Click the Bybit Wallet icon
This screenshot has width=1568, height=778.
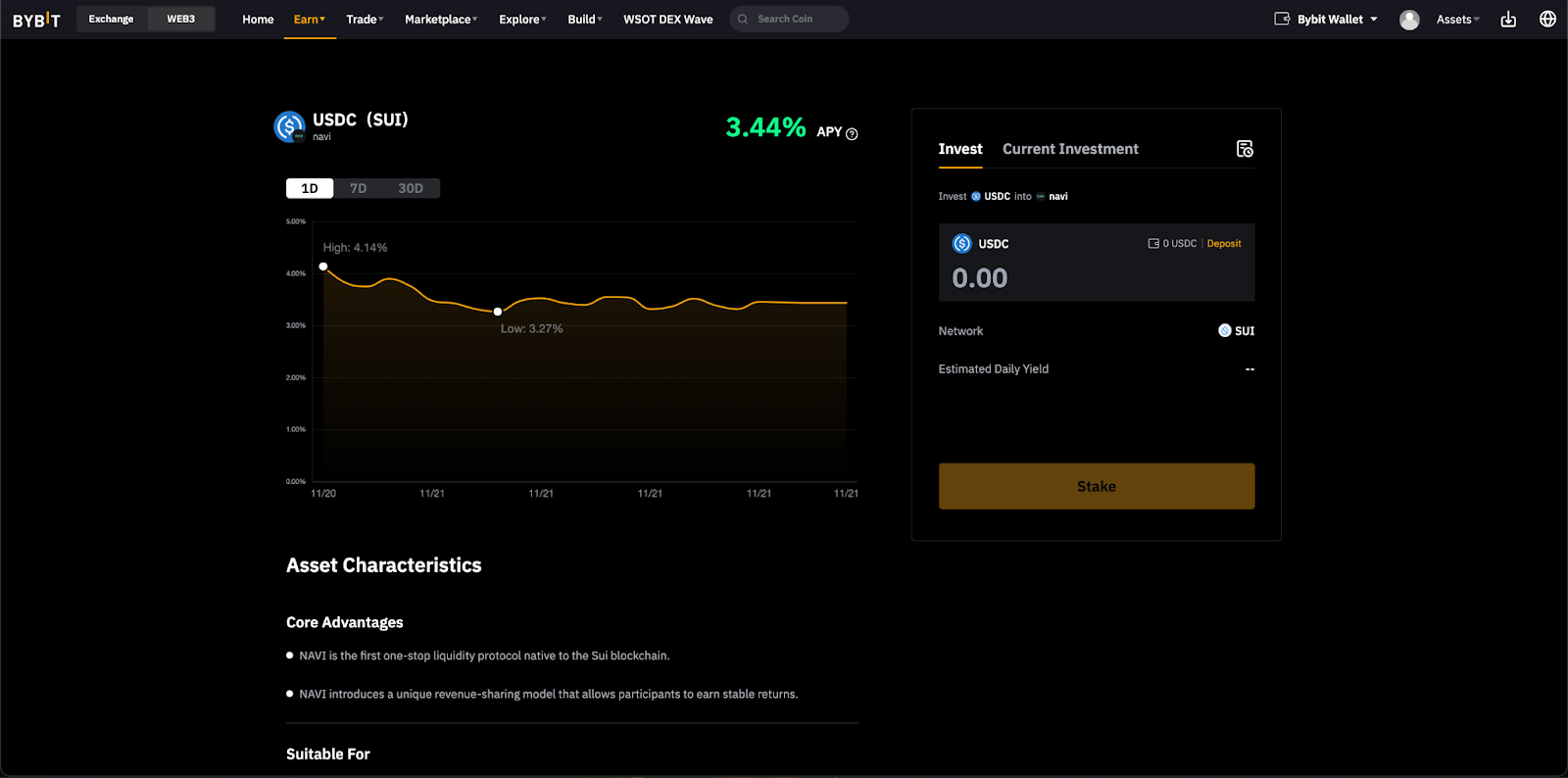pyautogui.click(x=1282, y=19)
